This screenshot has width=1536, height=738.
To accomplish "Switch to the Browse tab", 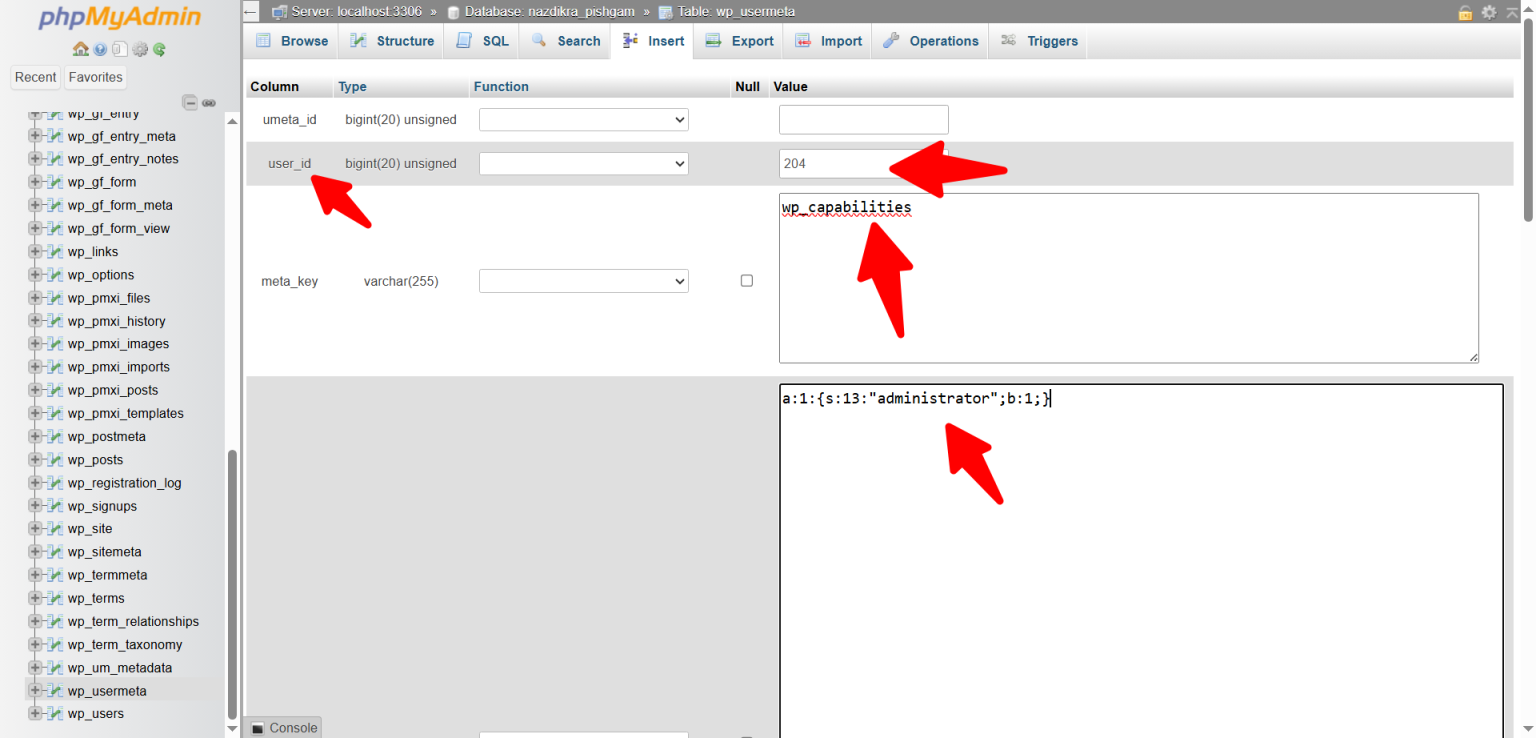I will point(290,40).
